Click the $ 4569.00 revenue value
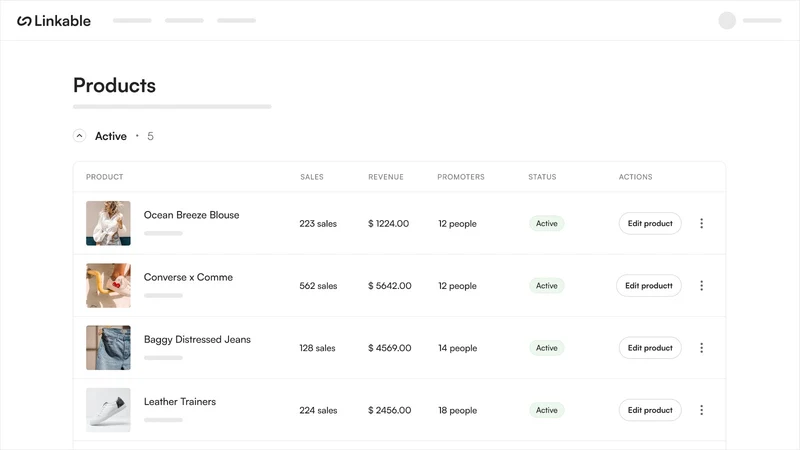The height and width of the screenshot is (450, 800). click(389, 348)
